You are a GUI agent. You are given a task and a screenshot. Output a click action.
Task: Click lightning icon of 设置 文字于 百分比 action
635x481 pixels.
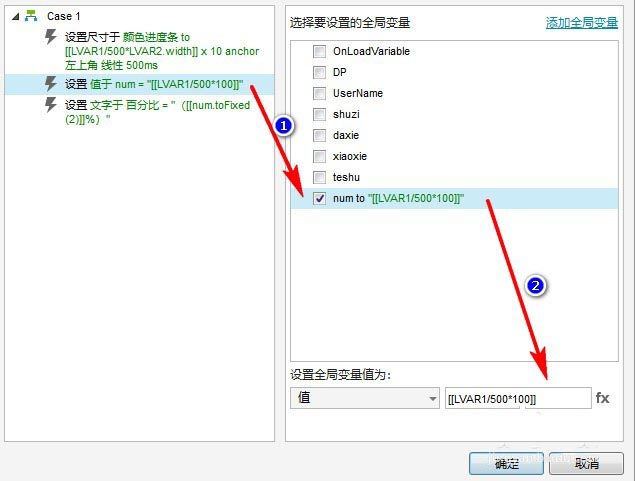[x=51, y=105]
